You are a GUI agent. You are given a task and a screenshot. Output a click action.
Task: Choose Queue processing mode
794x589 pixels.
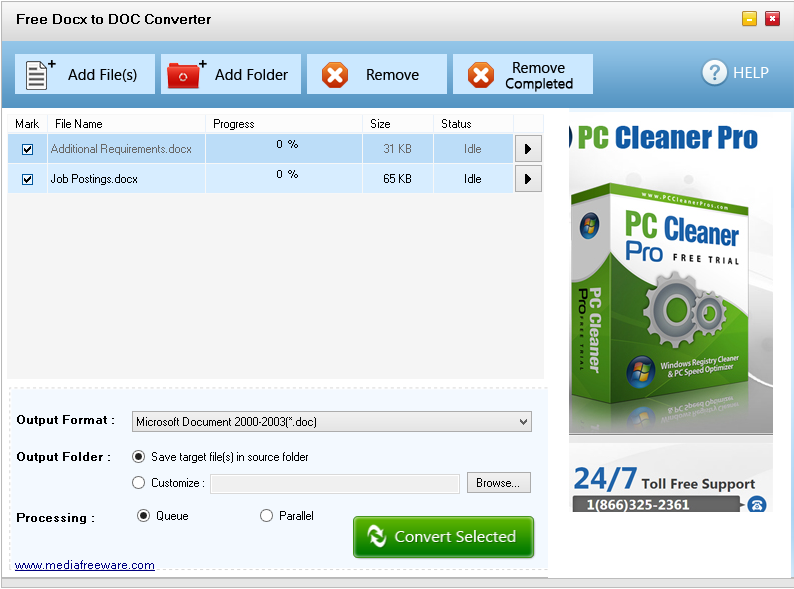(x=143, y=516)
